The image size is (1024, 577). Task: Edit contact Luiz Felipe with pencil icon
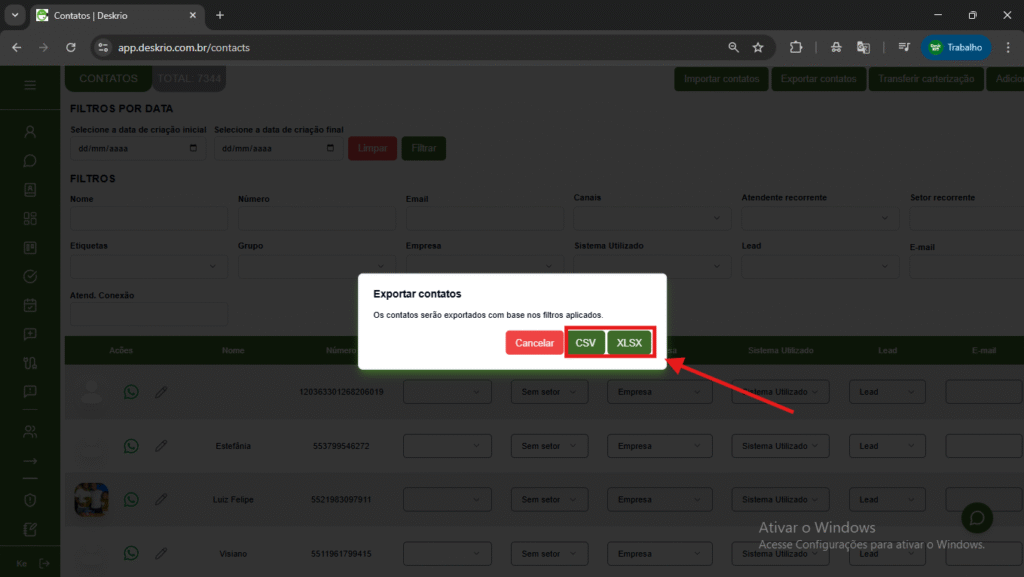click(161, 499)
